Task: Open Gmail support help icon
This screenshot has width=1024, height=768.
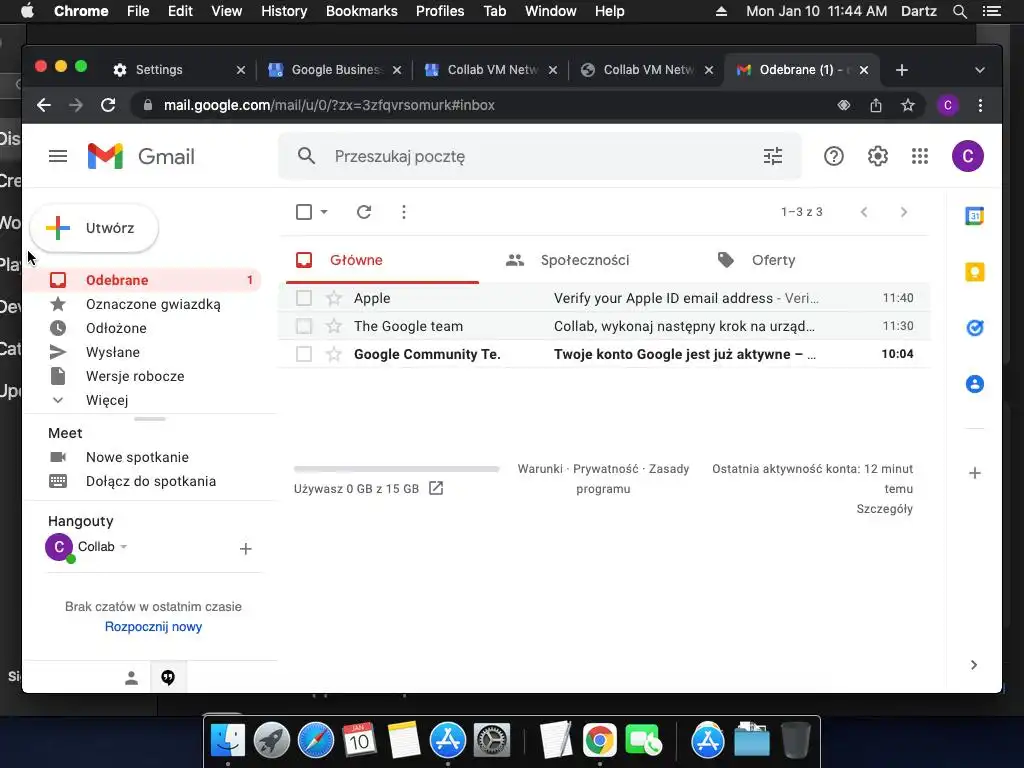Action: [833, 156]
